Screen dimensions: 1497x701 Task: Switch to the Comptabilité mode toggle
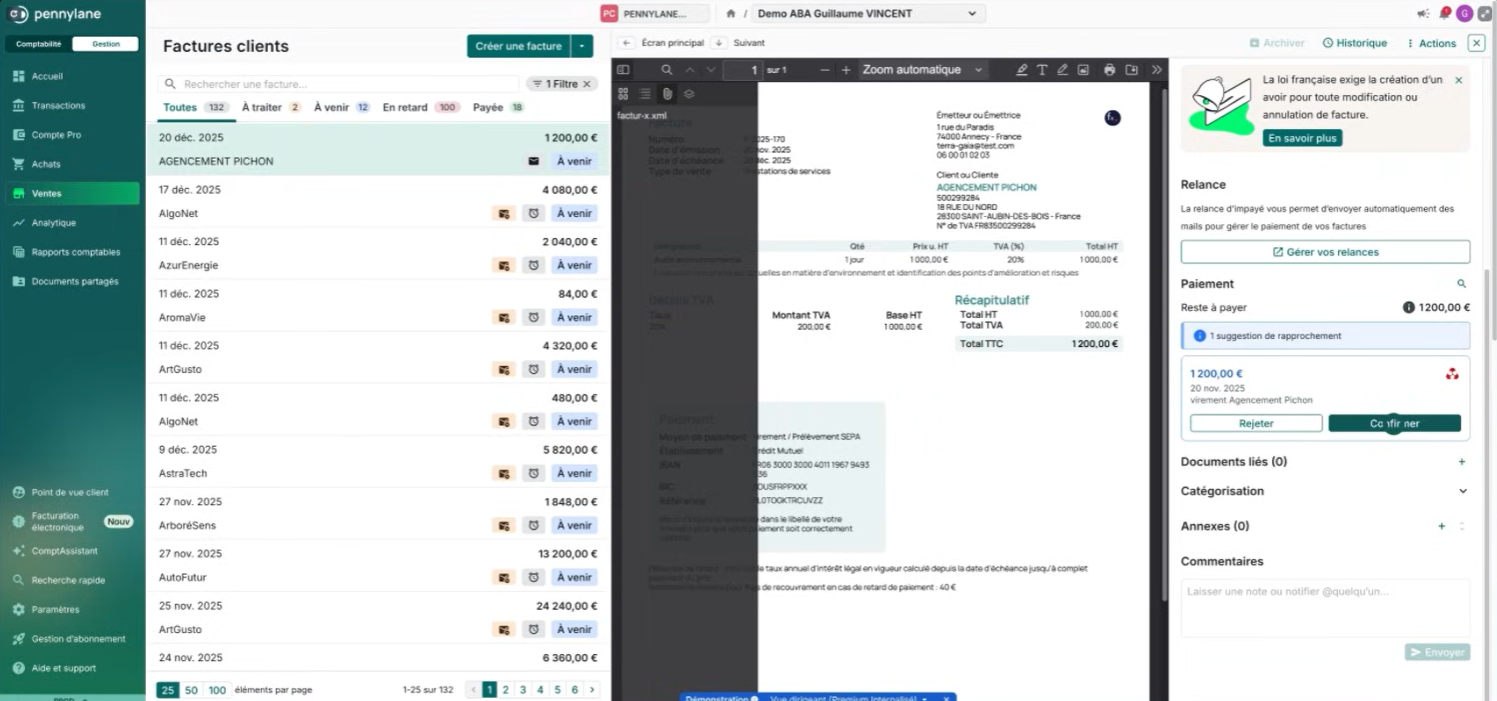38,44
